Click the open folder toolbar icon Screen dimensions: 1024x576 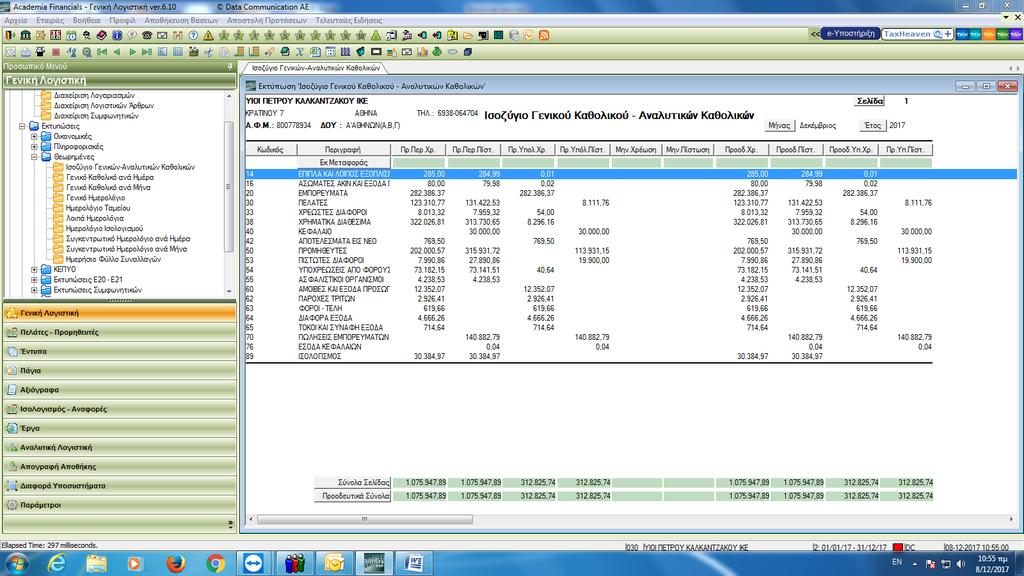[468, 35]
